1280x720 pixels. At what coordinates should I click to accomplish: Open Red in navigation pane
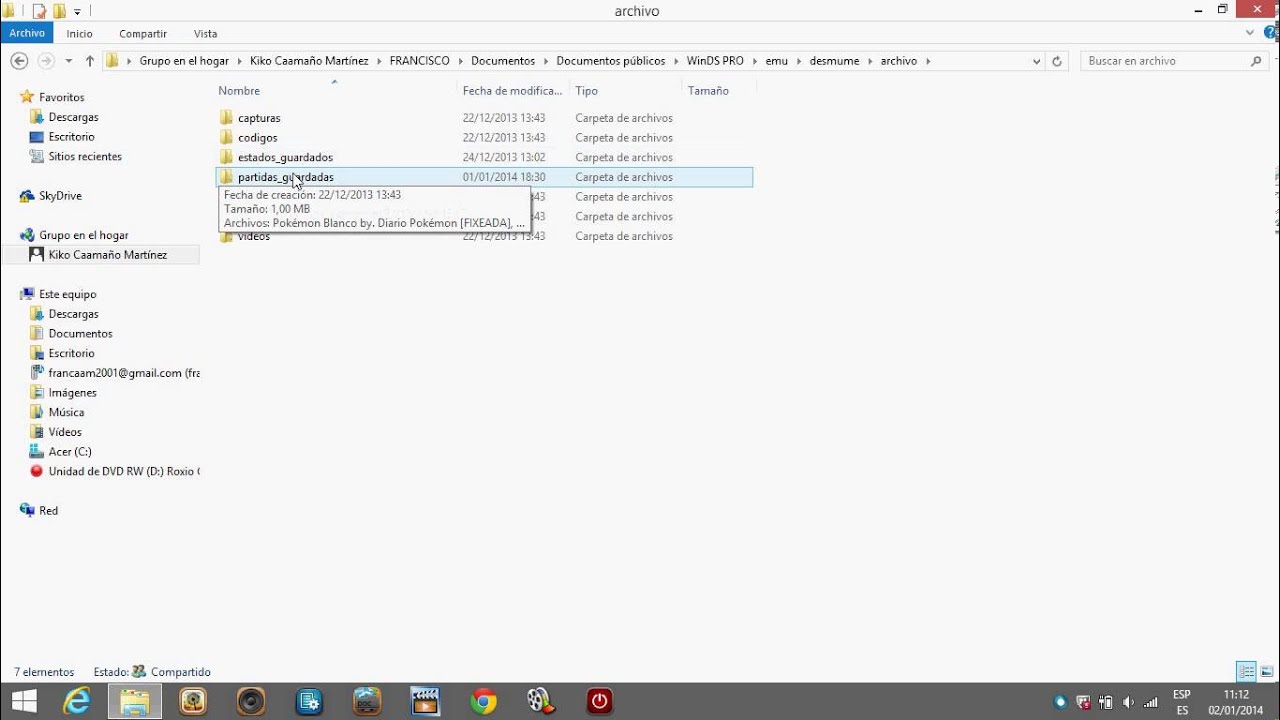click(x=48, y=511)
